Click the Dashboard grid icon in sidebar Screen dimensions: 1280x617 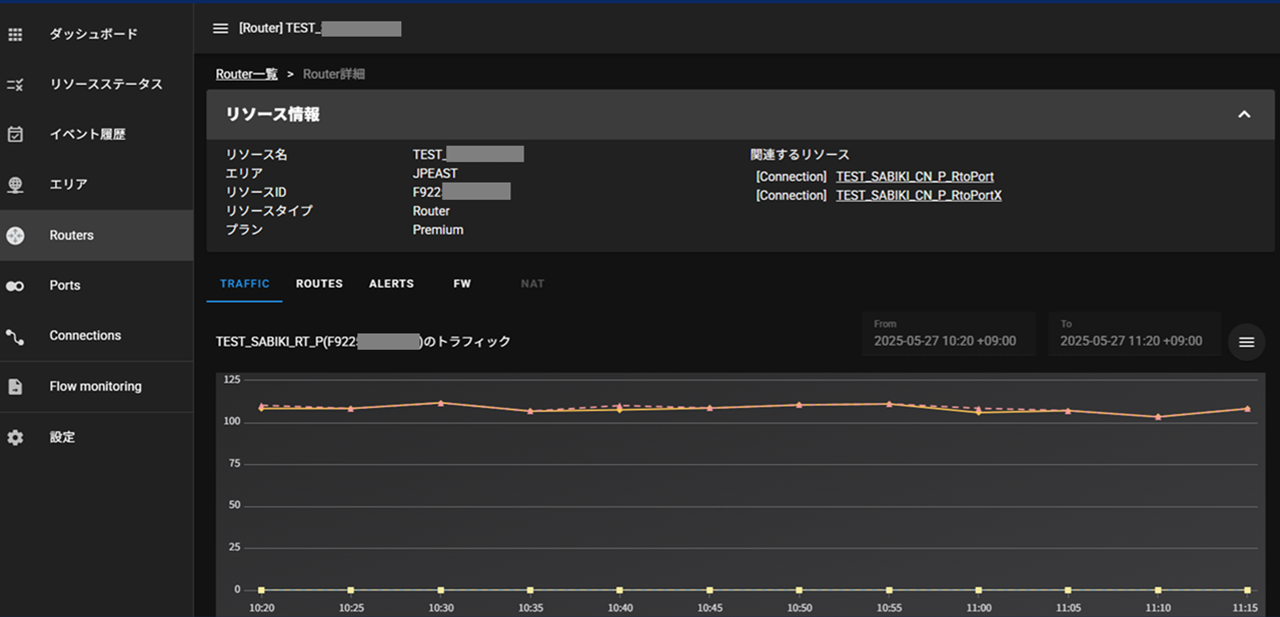tap(15, 35)
